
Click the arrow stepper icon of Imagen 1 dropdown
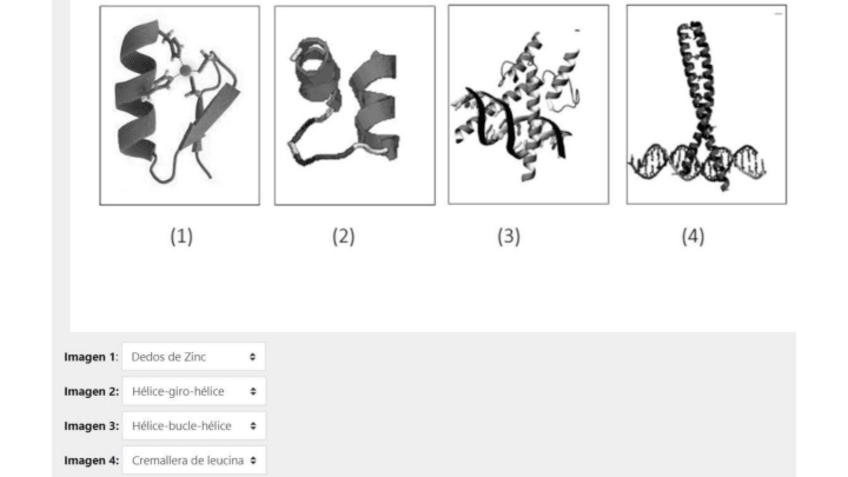(x=253, y=357)
